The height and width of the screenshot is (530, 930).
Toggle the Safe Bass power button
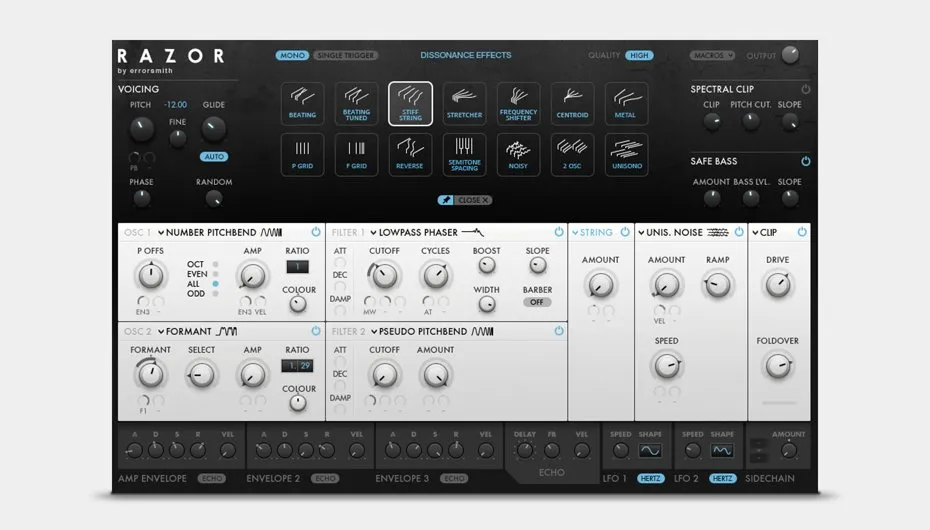click(x=805, y=161)
